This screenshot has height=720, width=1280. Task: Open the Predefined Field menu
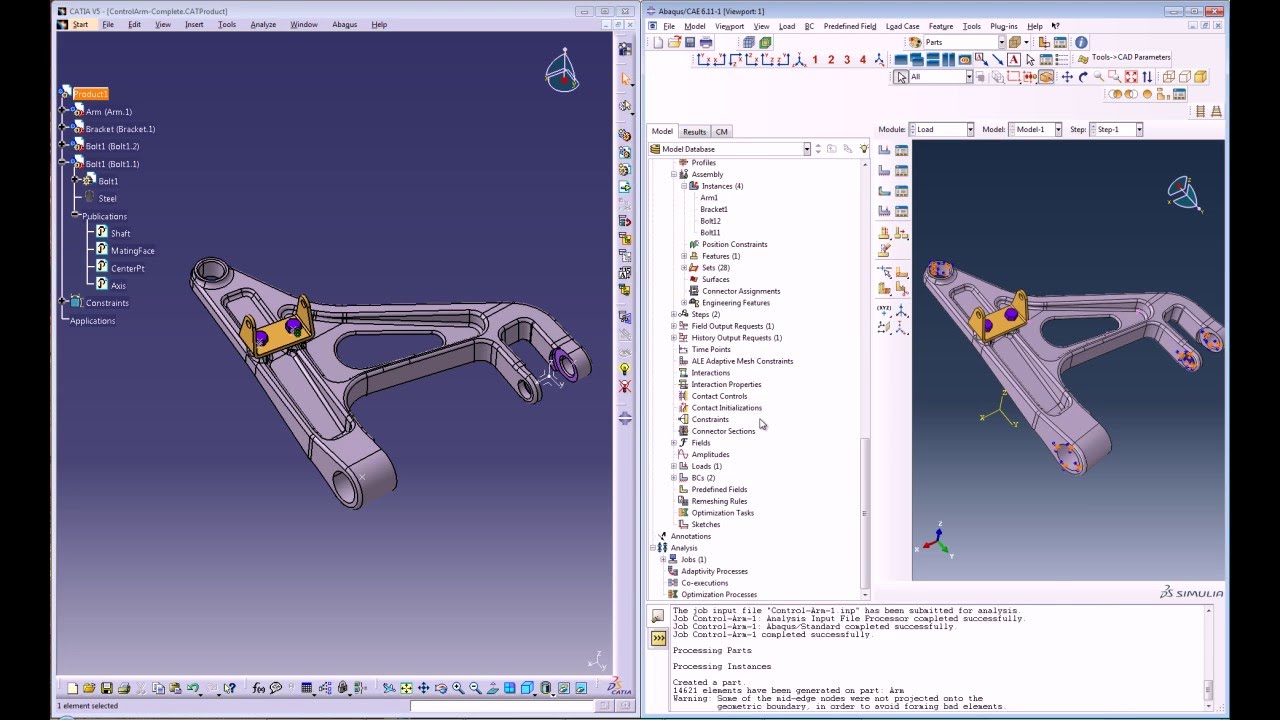849,26
